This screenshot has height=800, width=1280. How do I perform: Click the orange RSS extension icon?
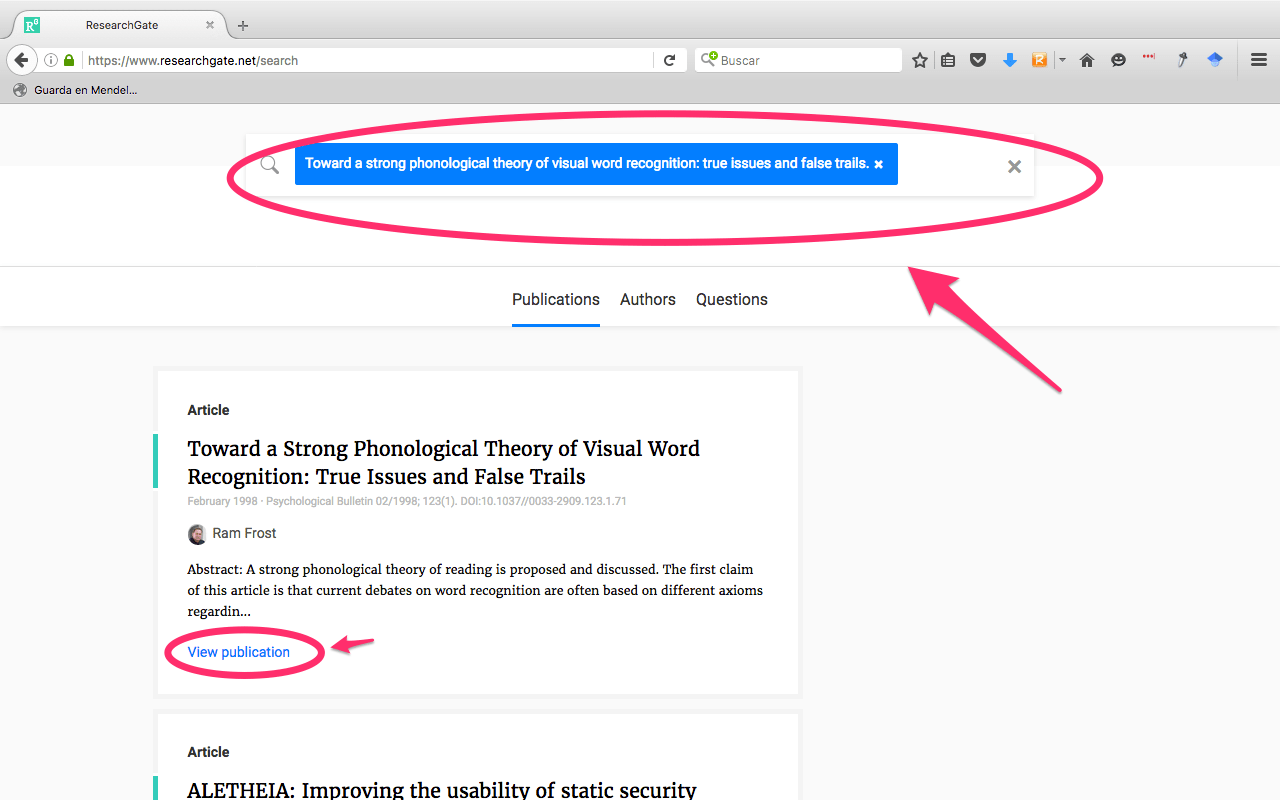click(x=1040, y=60)
